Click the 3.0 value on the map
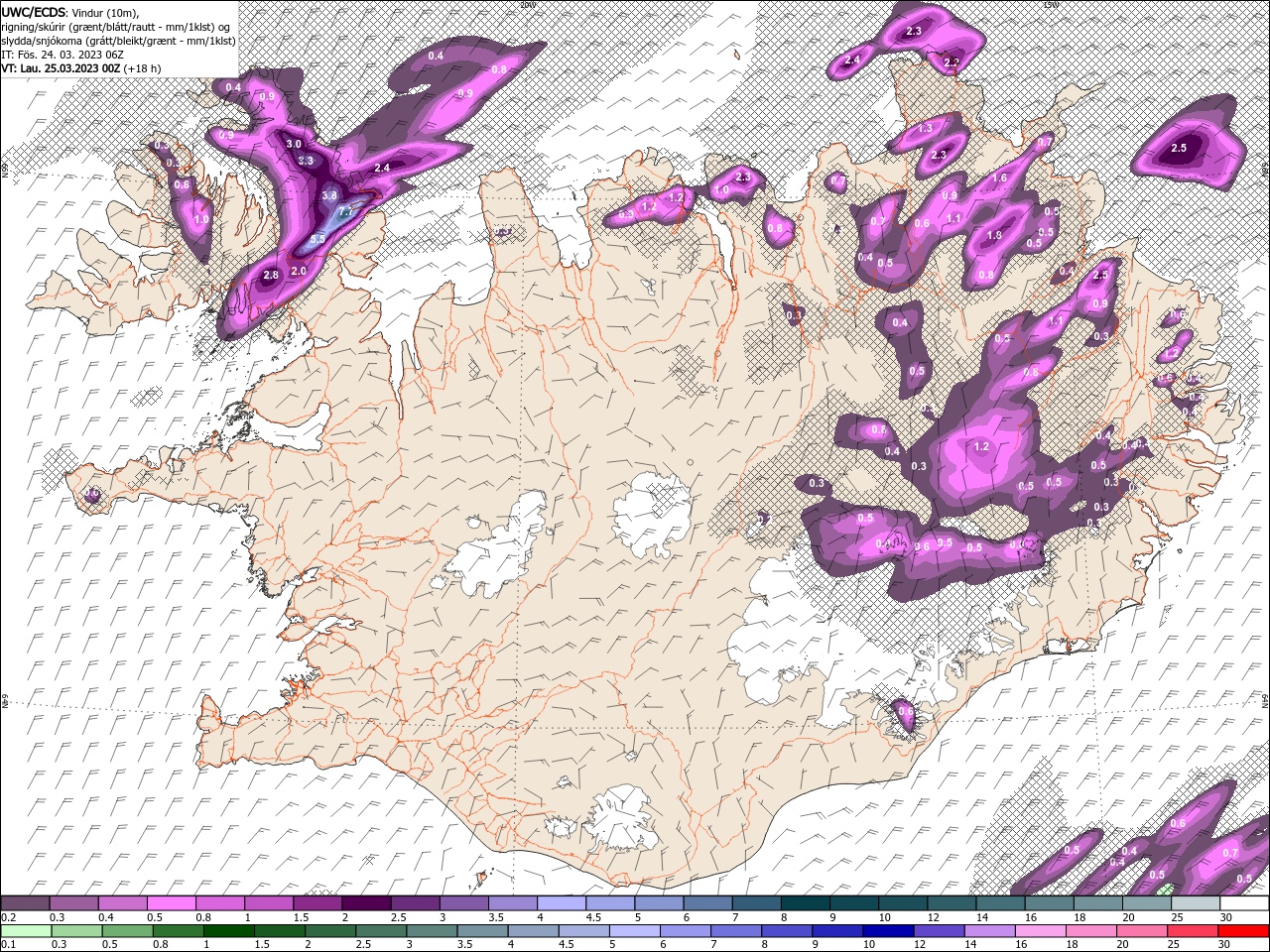The width and height of the screenshot is (1270, 952). click(294, 144)
